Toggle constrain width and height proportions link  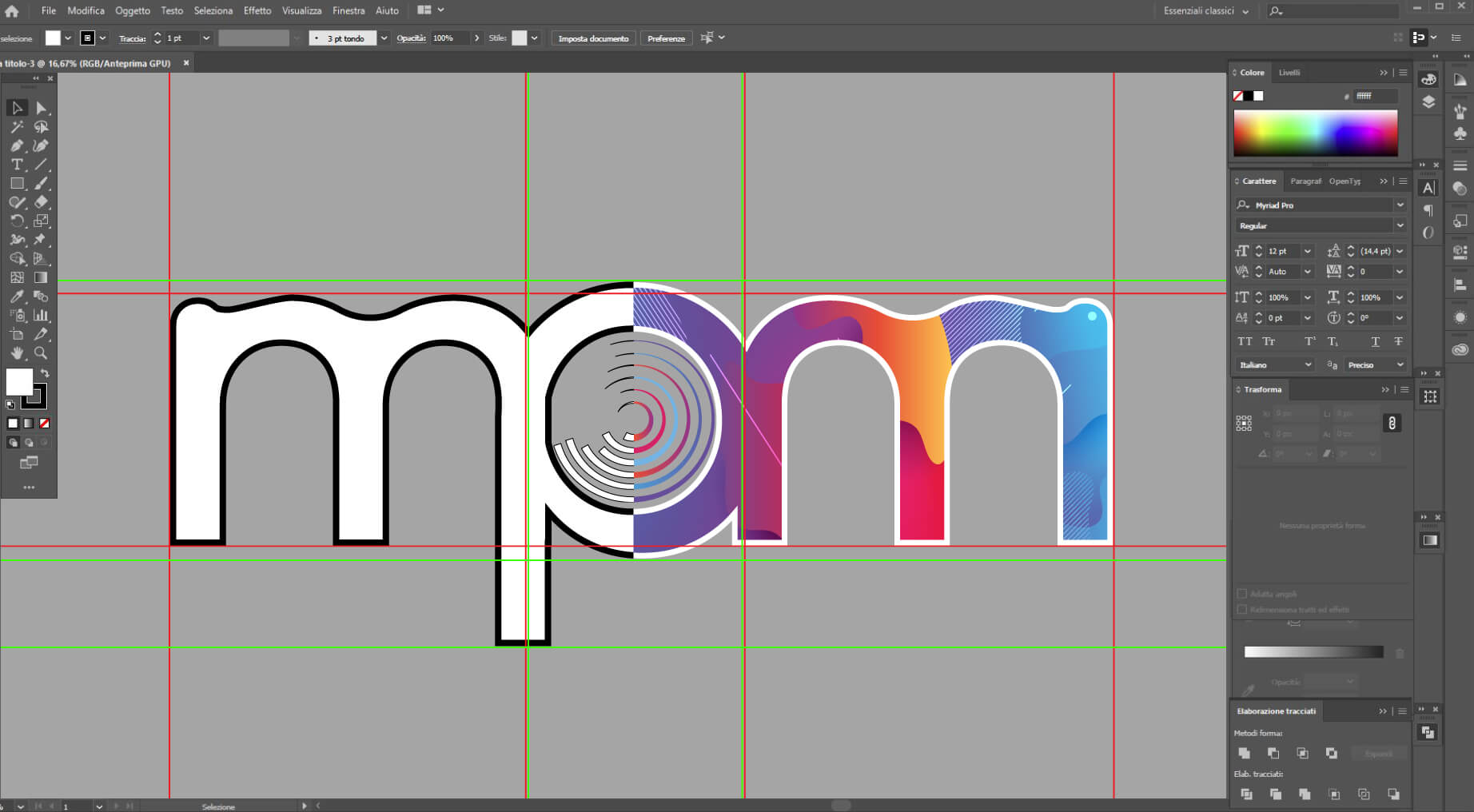[1392, 424]
